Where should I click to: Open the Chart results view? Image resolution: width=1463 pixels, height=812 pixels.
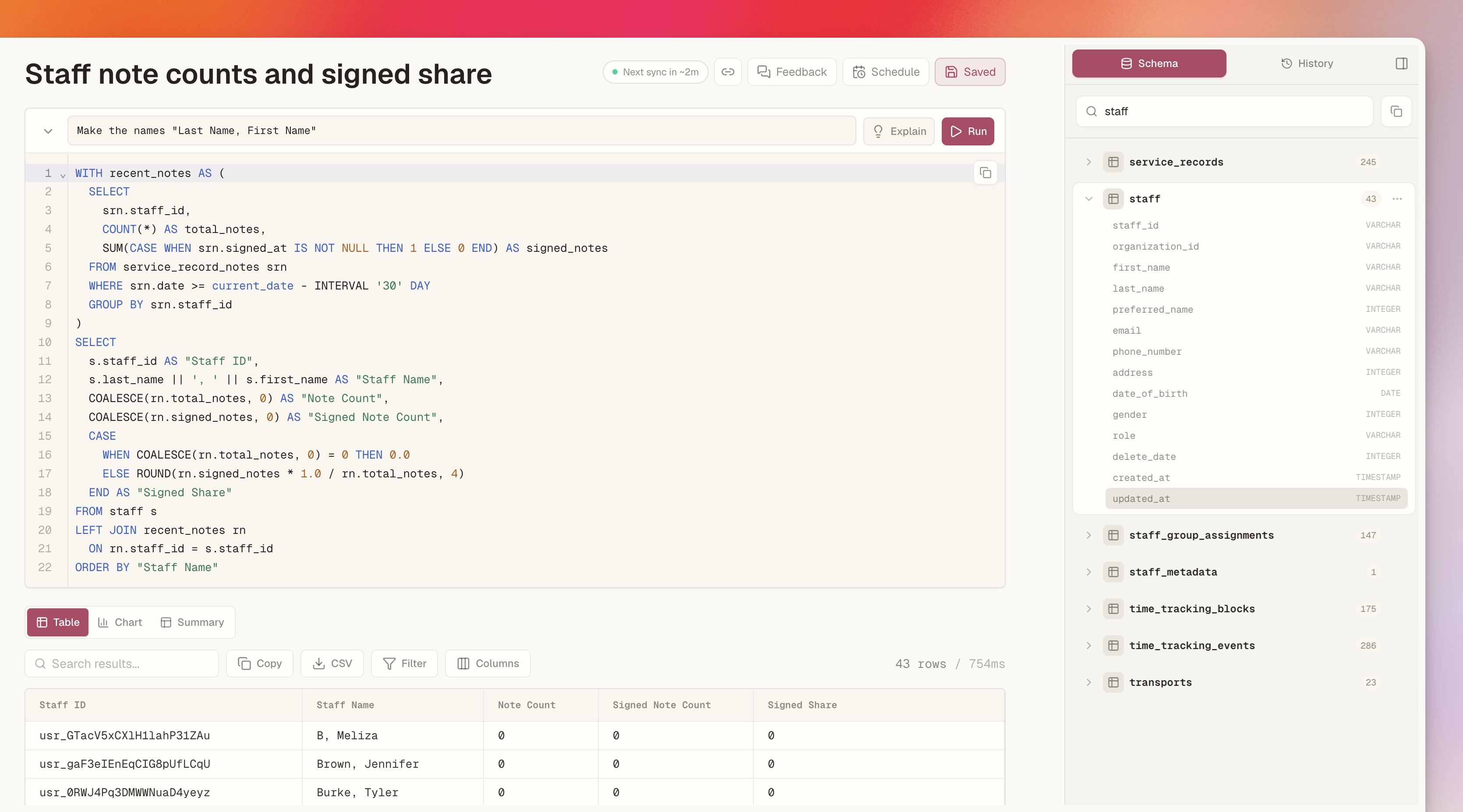(120, 622)
